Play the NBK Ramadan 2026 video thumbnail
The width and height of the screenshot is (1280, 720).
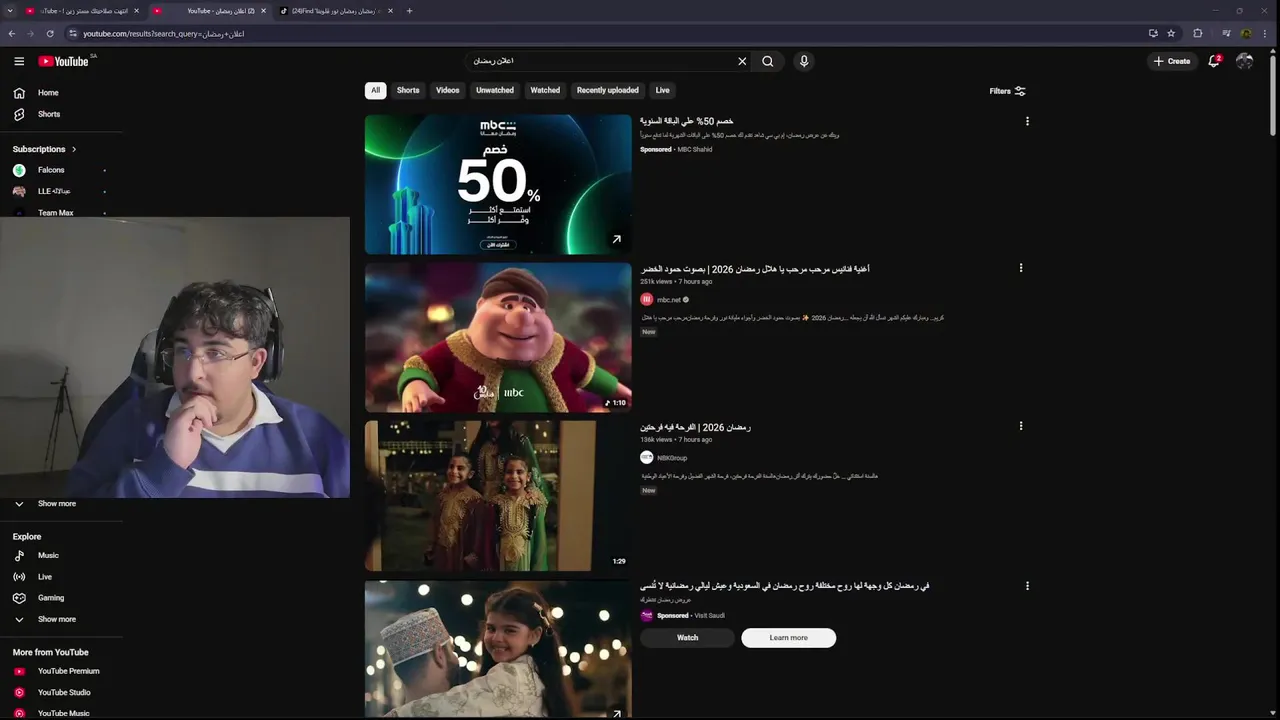point(498,495)
